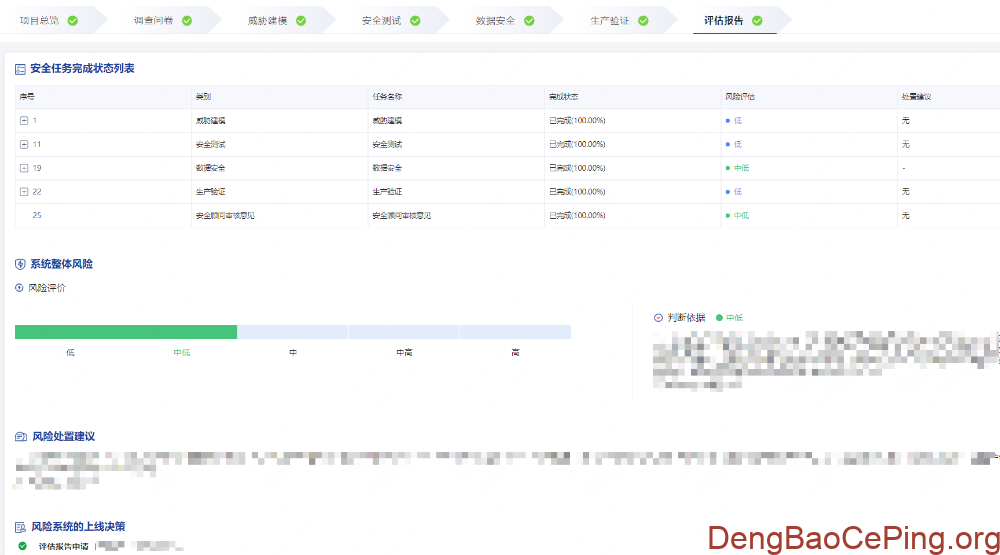Click the risk bar segment above 中高
Screen dimensions: 1000x555
404,332
